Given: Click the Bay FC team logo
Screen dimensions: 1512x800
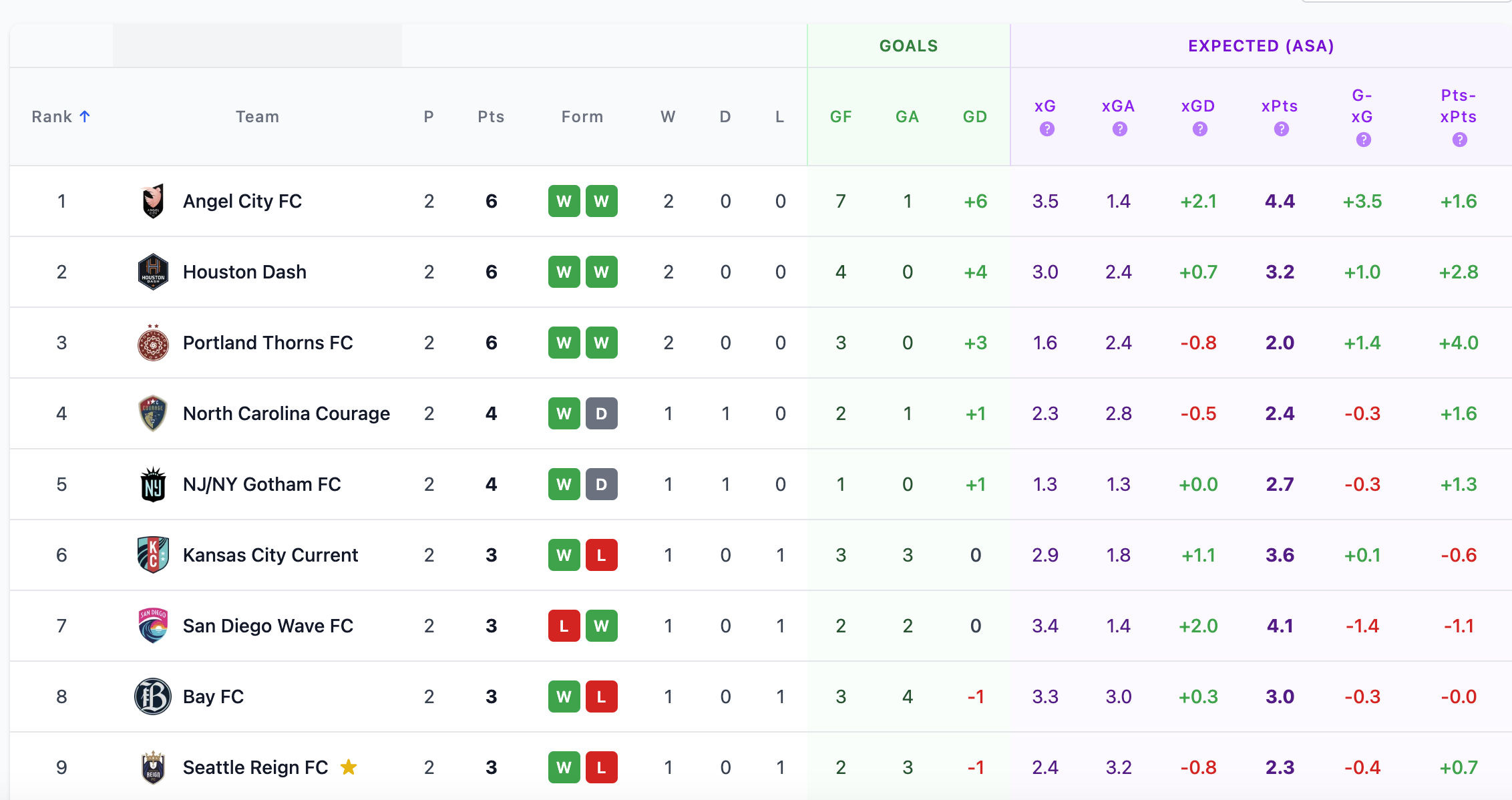Looking at the screenshot, I should pos(153,696).
